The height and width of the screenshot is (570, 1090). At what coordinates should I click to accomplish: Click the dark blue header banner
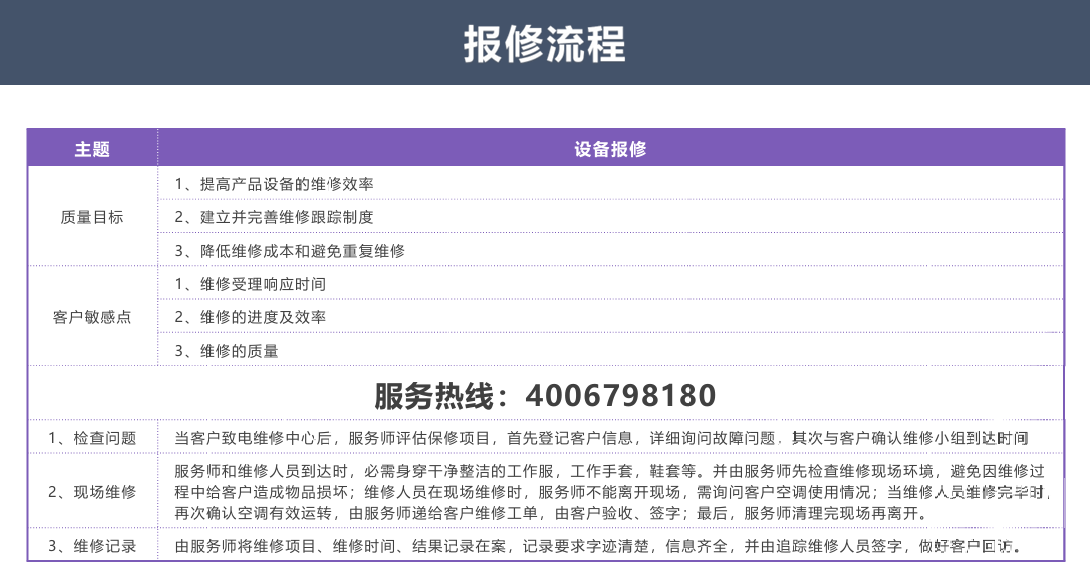coord(545,42)
